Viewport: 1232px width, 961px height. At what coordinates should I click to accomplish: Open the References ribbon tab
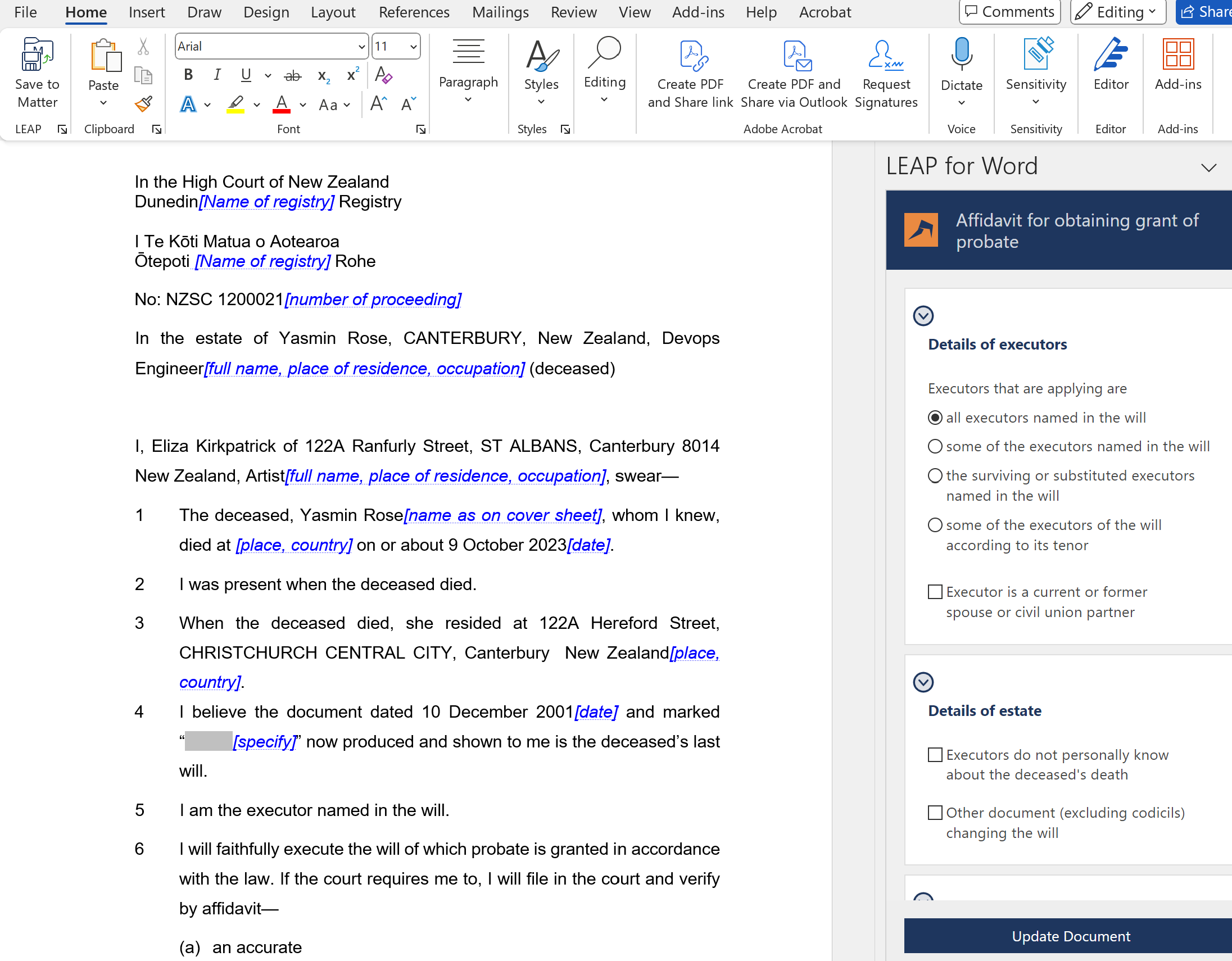click(x=414, y=12)
